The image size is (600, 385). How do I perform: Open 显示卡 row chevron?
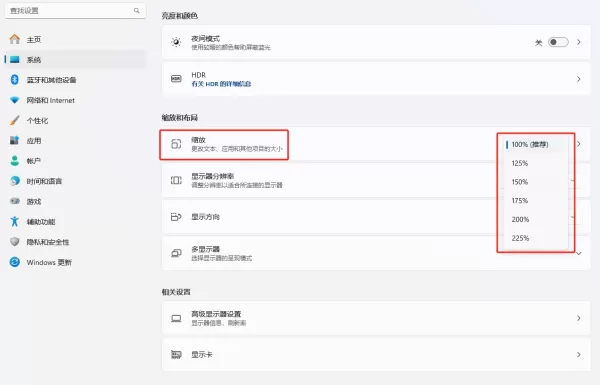point(579,354)
